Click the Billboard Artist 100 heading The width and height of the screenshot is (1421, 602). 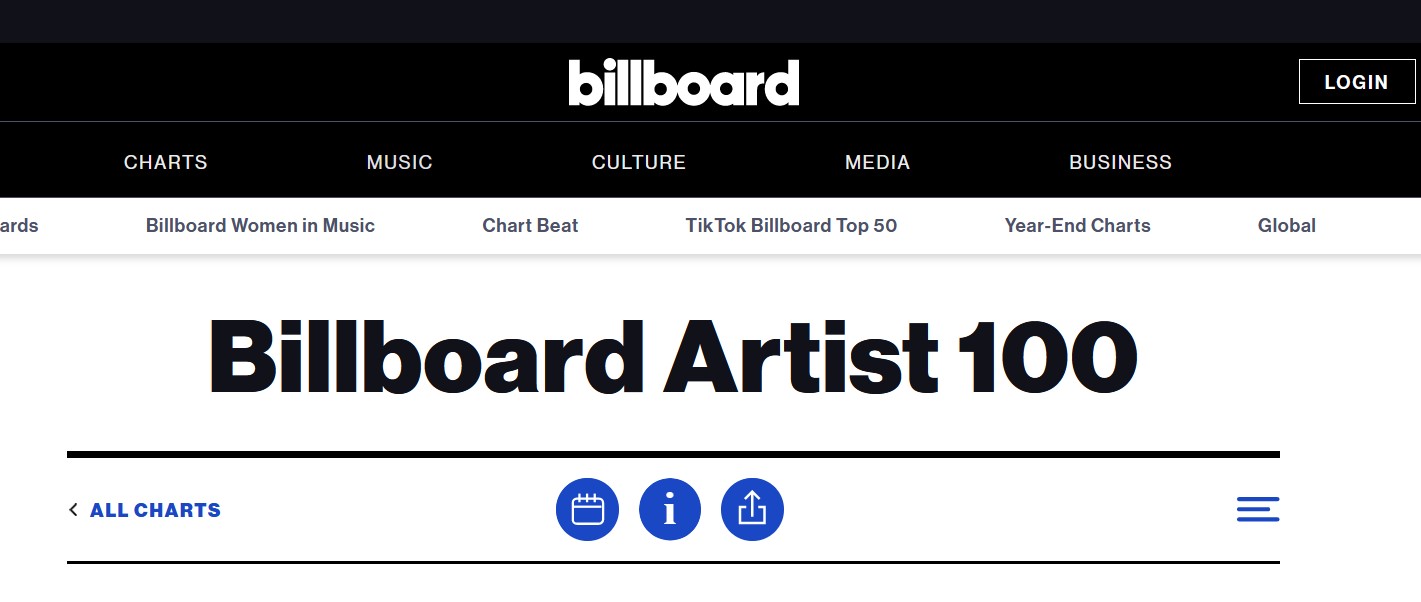point(673,357)
